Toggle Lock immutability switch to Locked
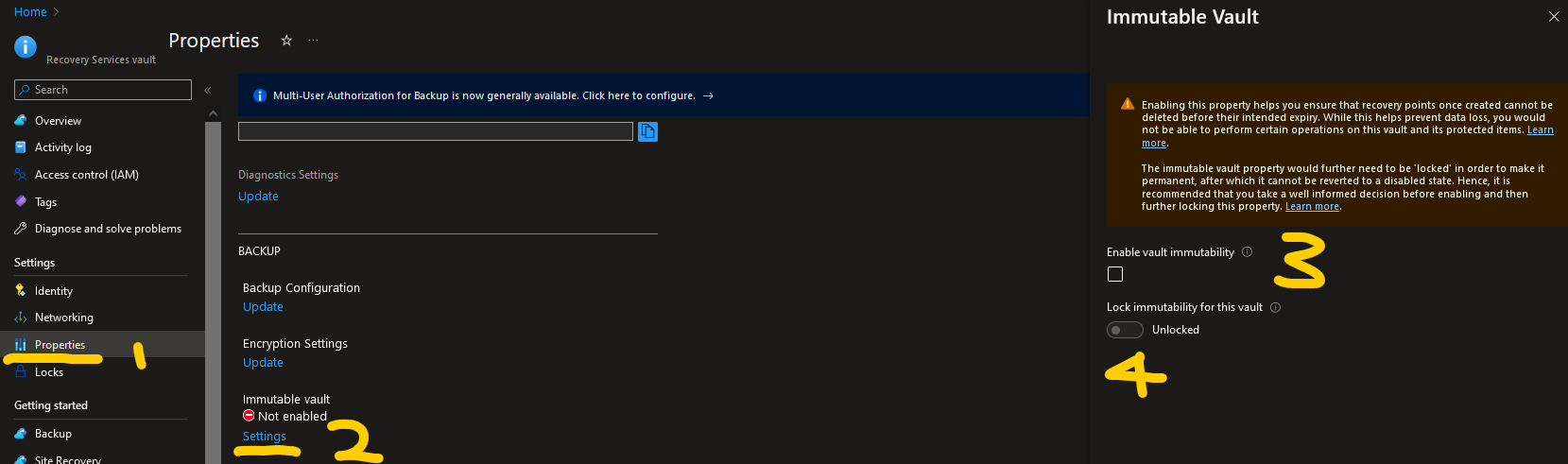 pyautogui.click(x=1125, y=330)
